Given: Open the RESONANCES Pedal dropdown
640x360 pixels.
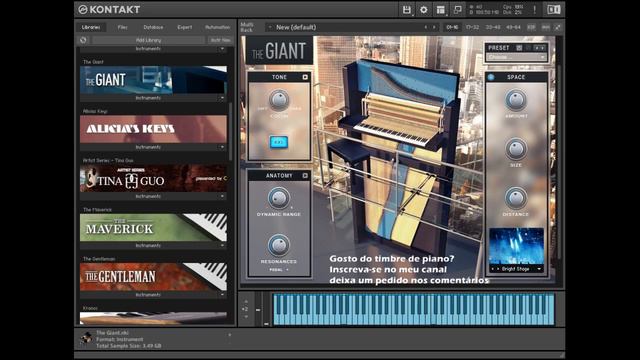Looking at the screenshot, I should (x=279, y=270).
